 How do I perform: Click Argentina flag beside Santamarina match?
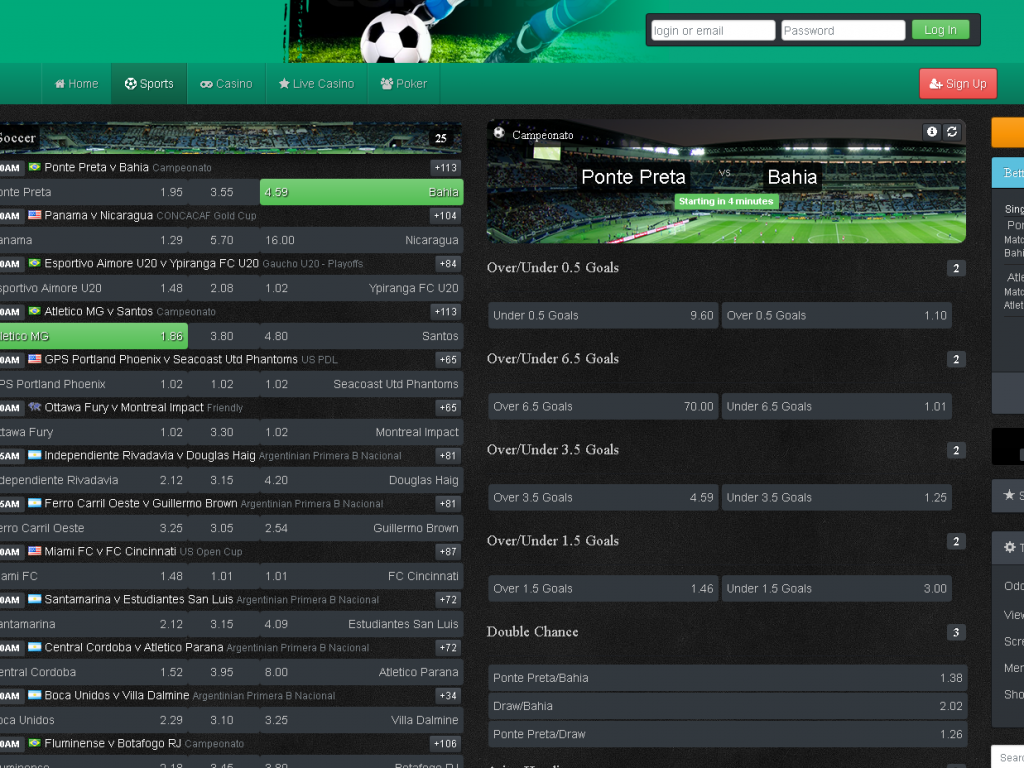pyautogui.click(x=35, y=599)
